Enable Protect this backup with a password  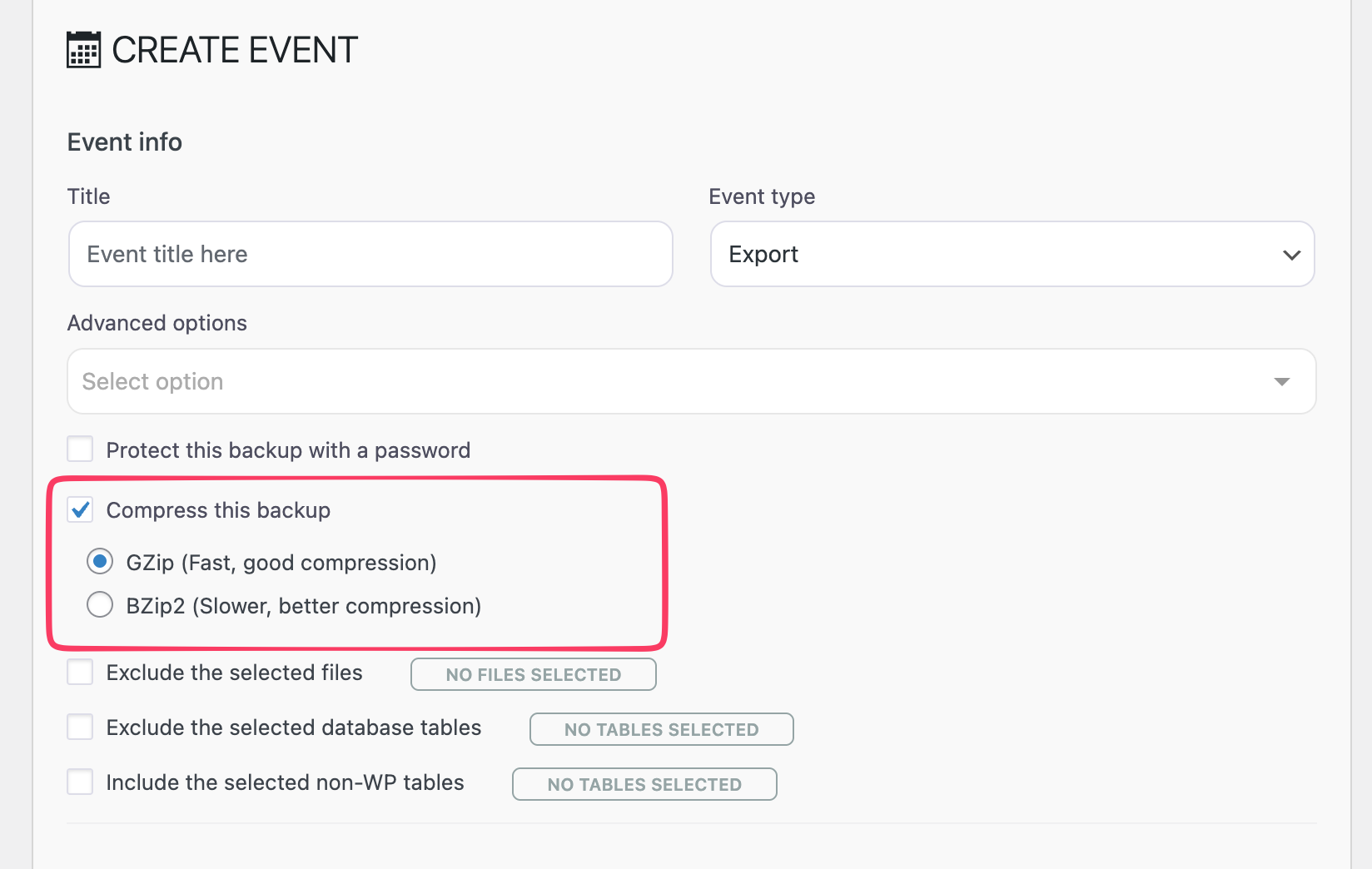[80, 449]
